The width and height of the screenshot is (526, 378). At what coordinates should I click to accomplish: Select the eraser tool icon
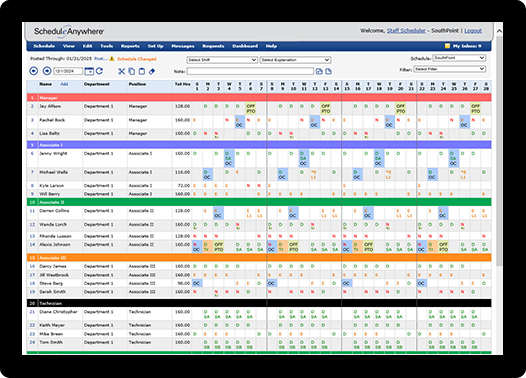click(x=152, y=71)
